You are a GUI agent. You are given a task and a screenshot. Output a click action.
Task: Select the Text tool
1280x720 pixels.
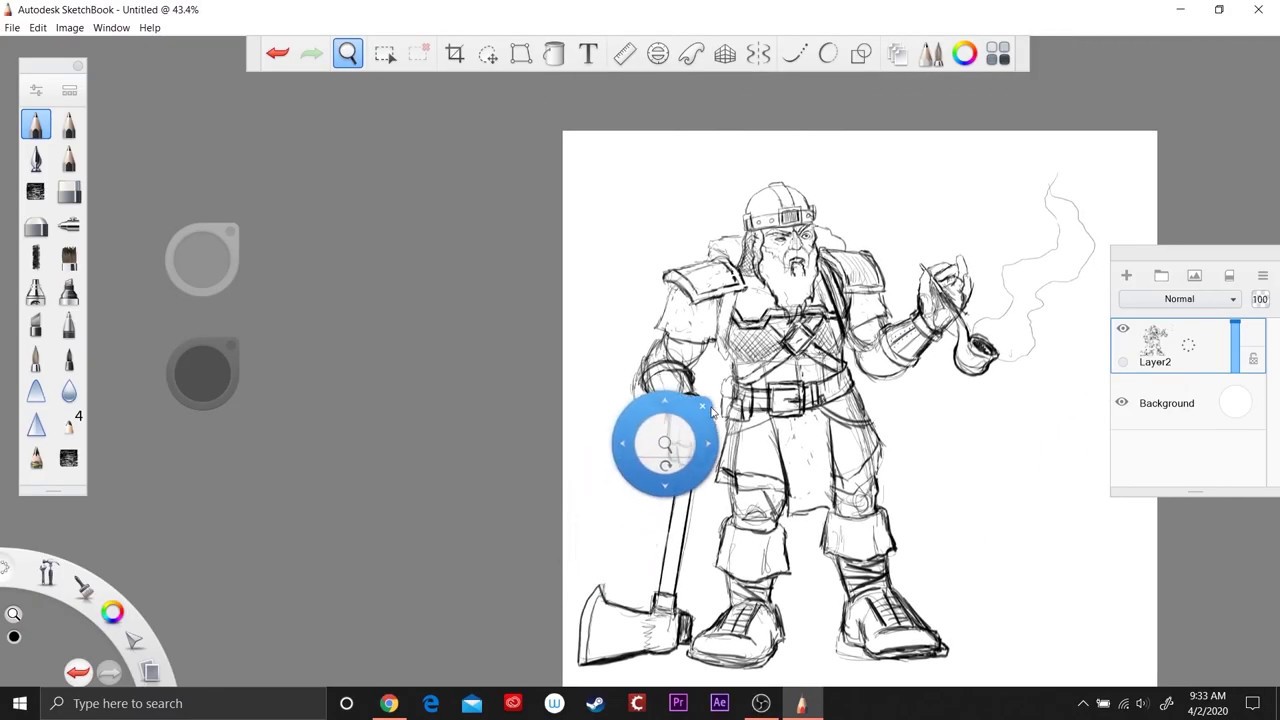pyautogui.click(x=588, y=54)
